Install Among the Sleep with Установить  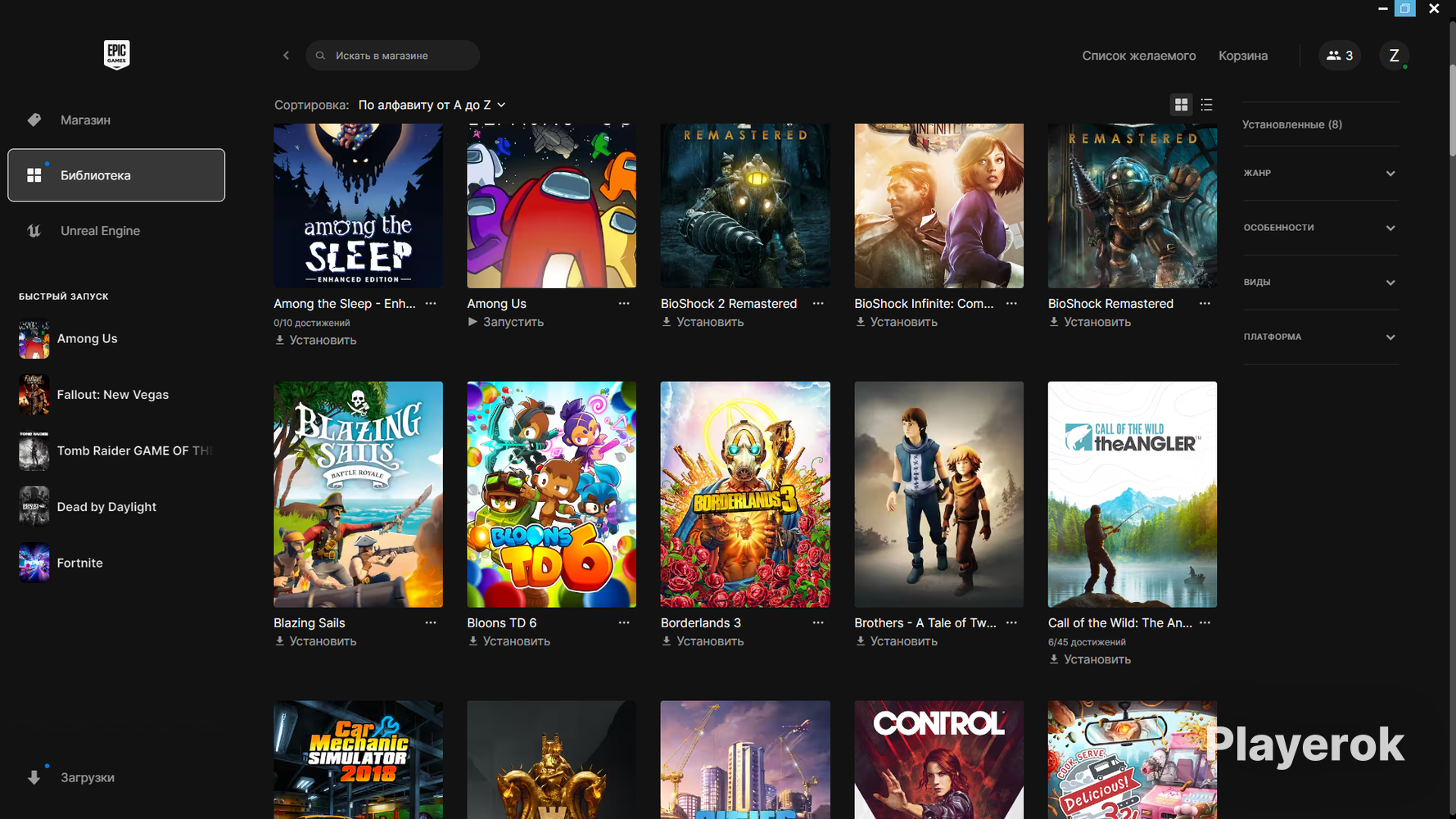point(315,340)
